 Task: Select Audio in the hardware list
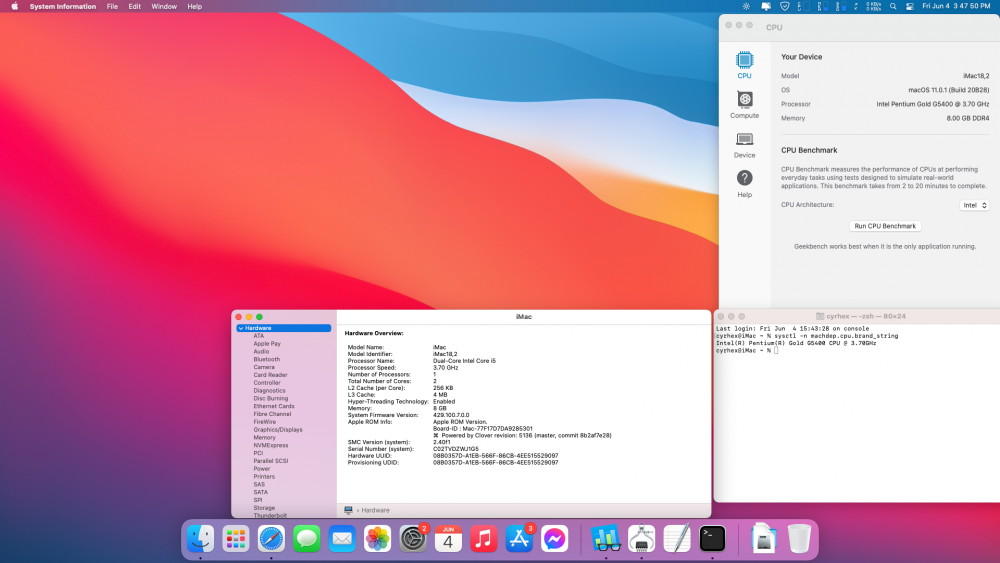click(x=261, y=351)
